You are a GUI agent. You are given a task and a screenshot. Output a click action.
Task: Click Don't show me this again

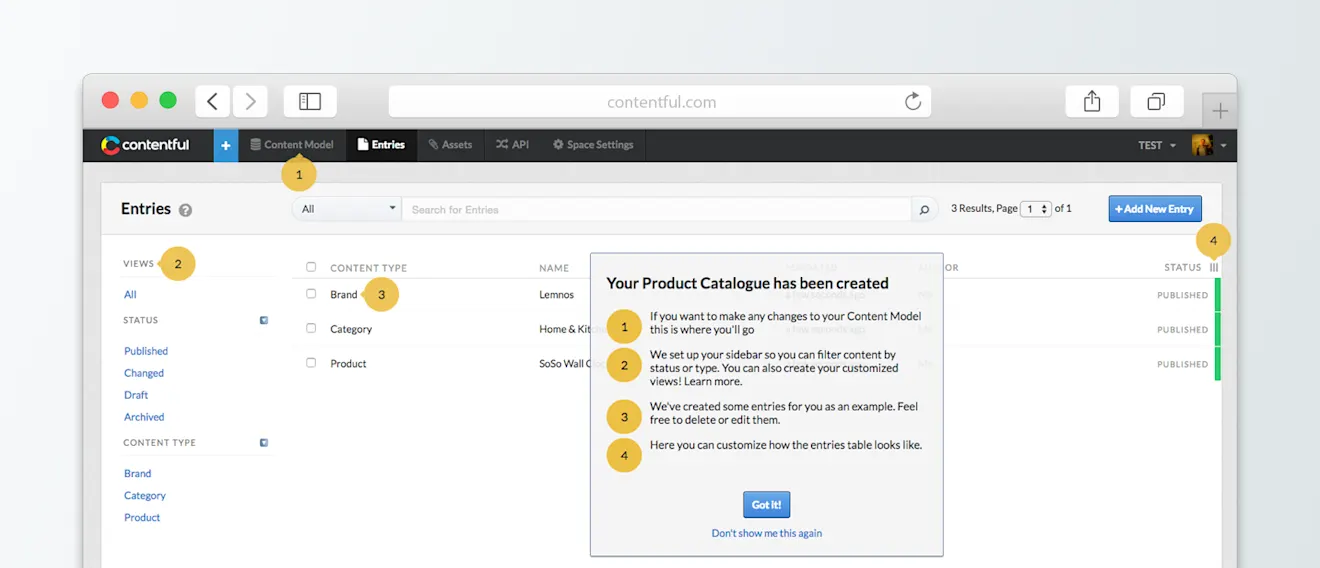click(767, 533)
